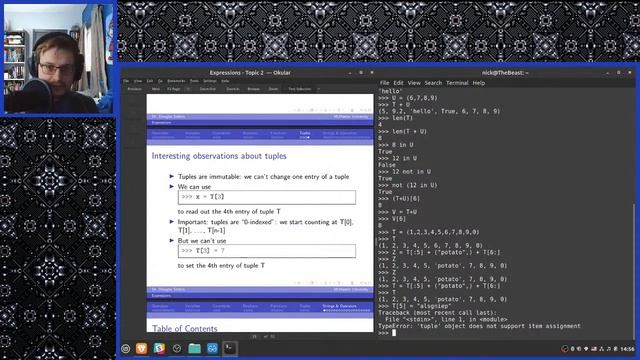Viewport: 640px width, 360px height.
Task: Go to Next page in Okular toolbar
Action: pos(156,89)
